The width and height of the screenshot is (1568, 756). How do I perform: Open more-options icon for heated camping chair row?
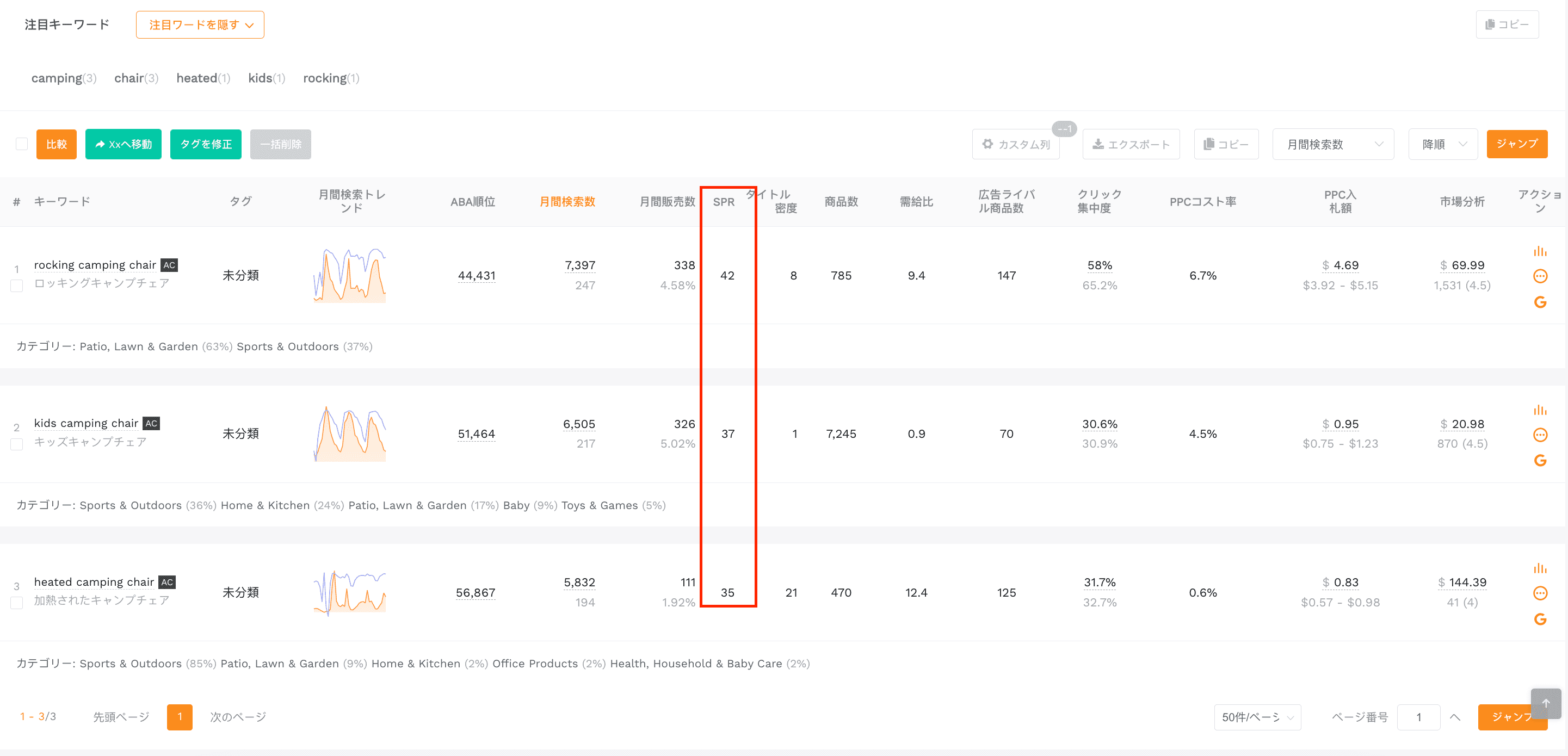[1540, 593]
